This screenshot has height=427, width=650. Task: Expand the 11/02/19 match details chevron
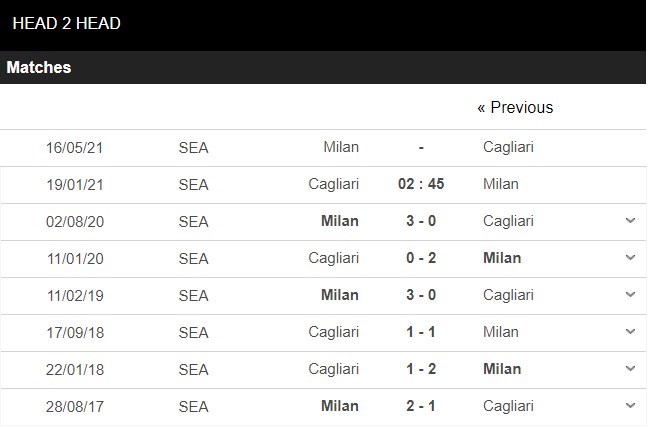pos(630,295)
